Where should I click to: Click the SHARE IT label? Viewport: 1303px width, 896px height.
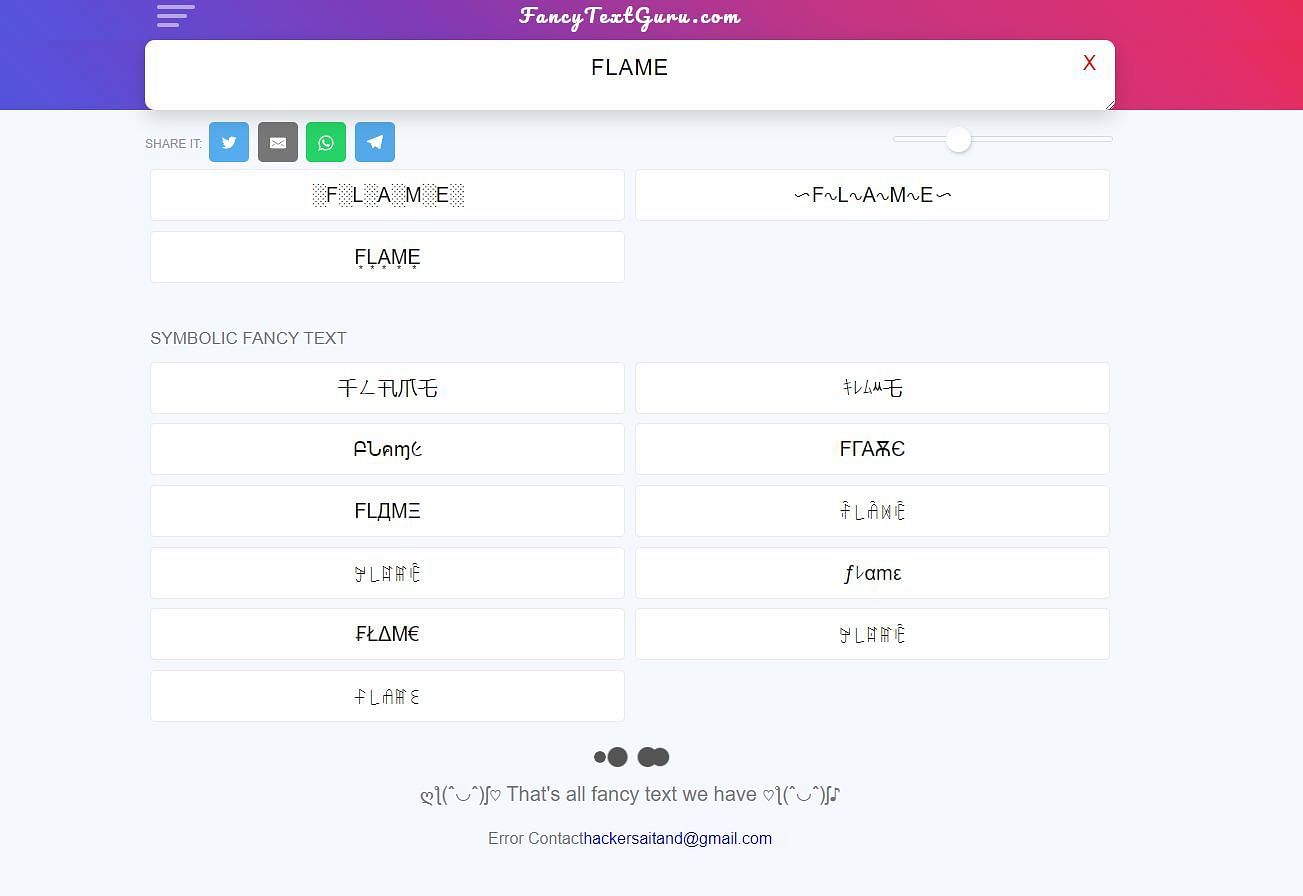coord(173,144)
